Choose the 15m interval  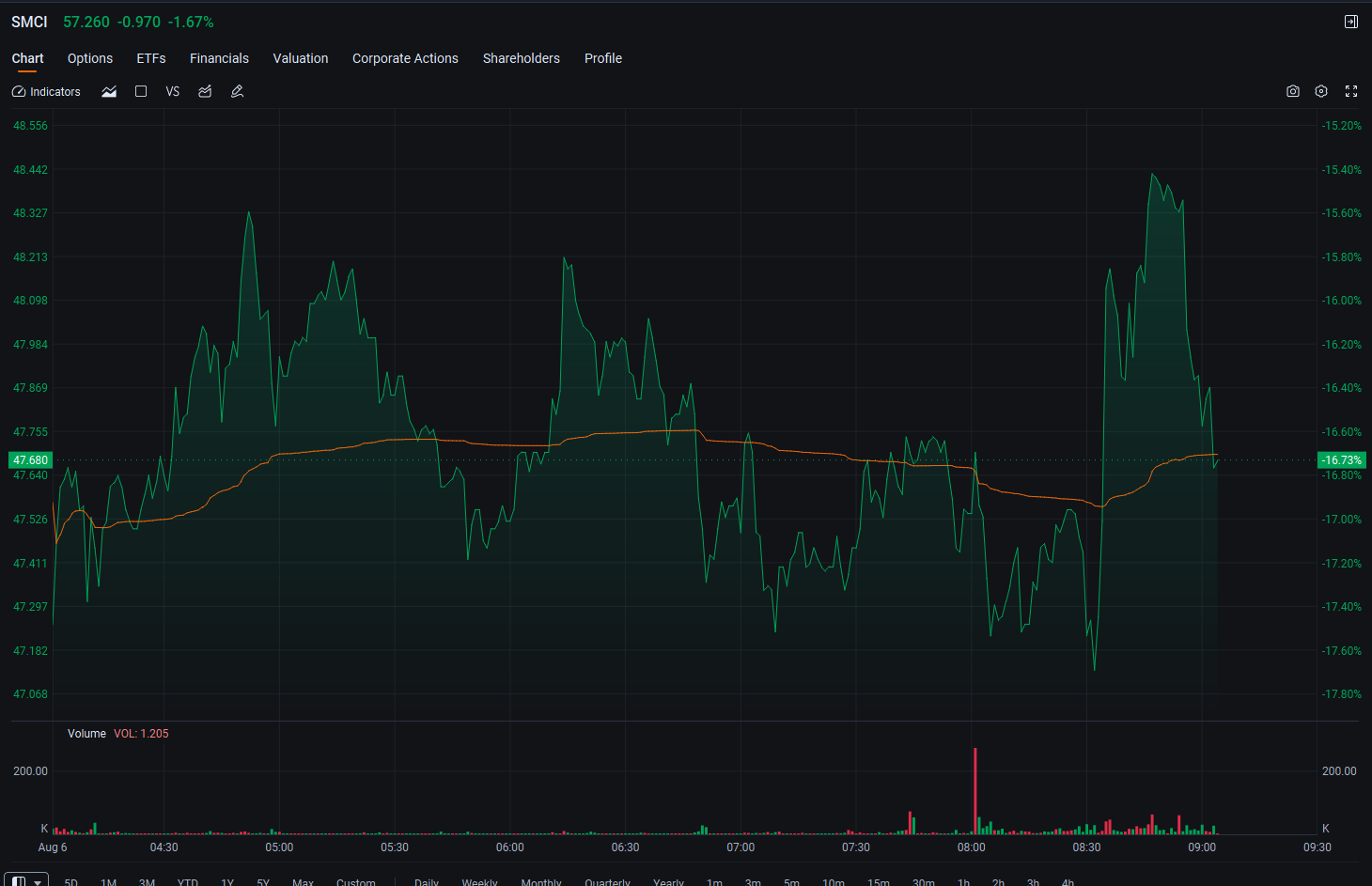[x=879, y=882]
